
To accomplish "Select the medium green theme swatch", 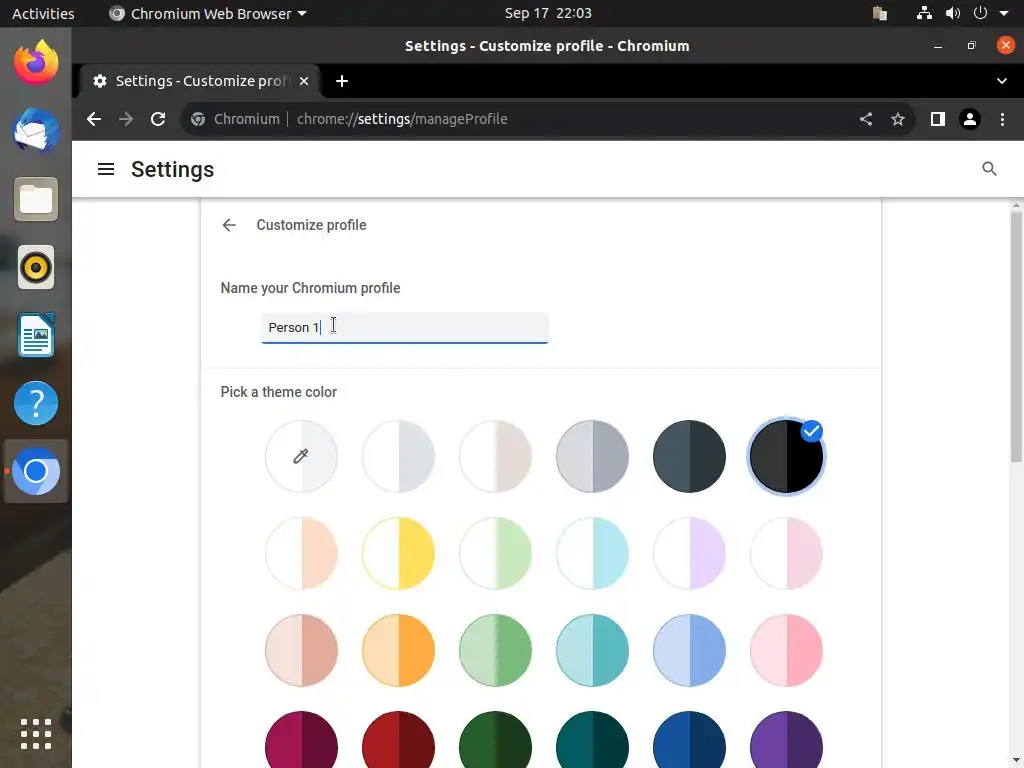I will (x=495, y=650).
